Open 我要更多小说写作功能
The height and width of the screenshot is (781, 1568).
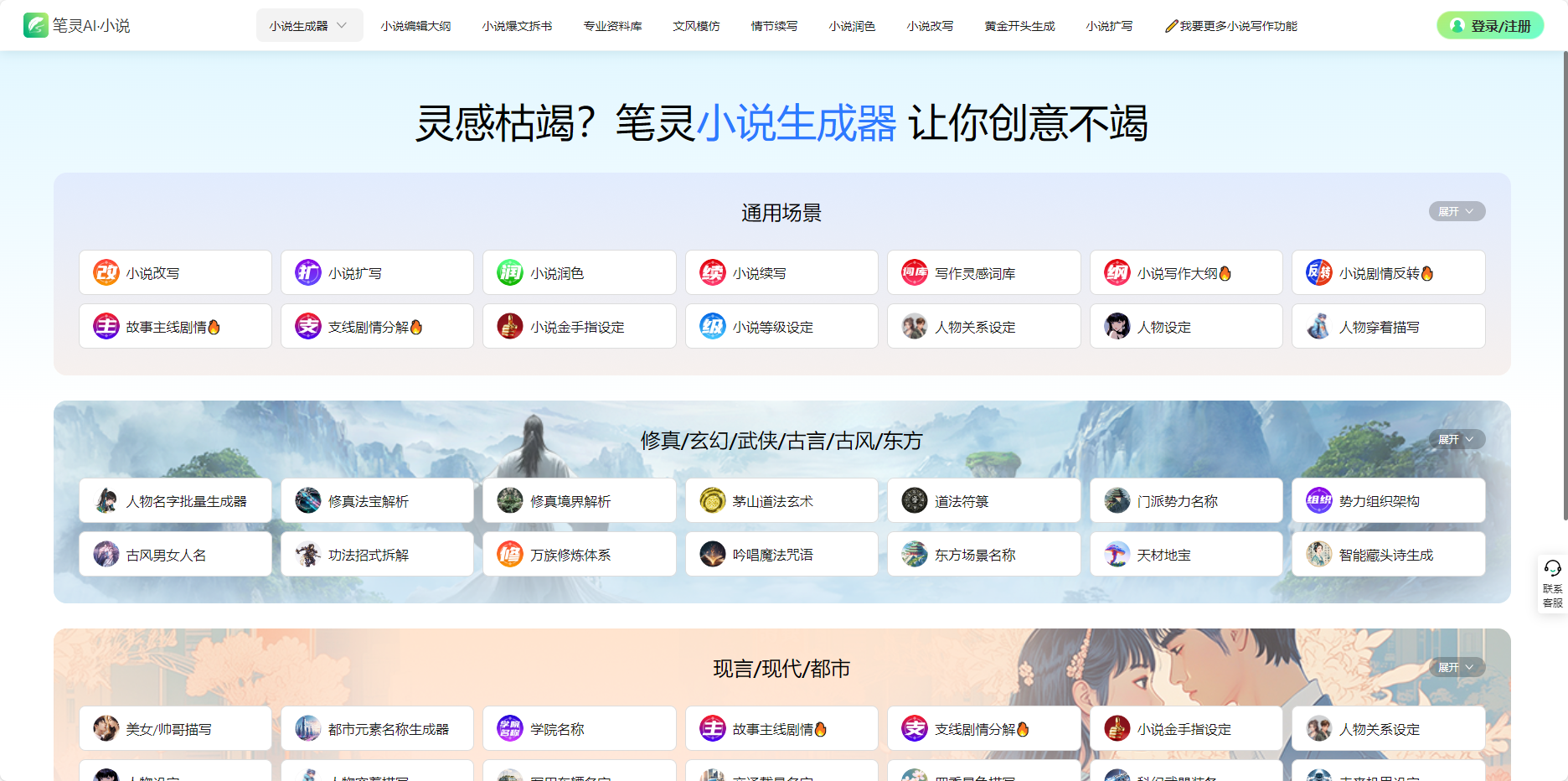(1230, 25)
